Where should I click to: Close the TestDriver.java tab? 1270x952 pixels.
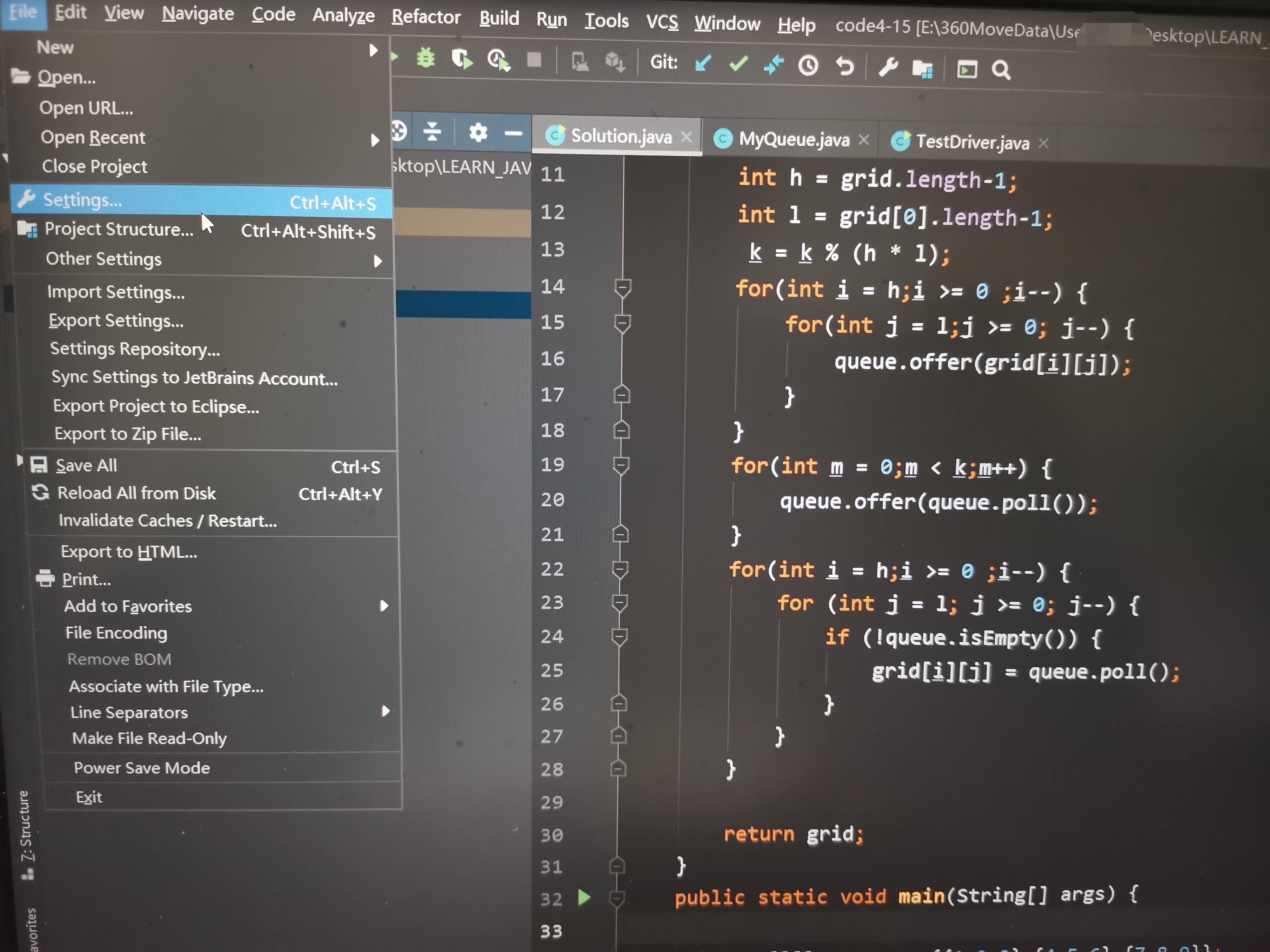coord(1044,143)
